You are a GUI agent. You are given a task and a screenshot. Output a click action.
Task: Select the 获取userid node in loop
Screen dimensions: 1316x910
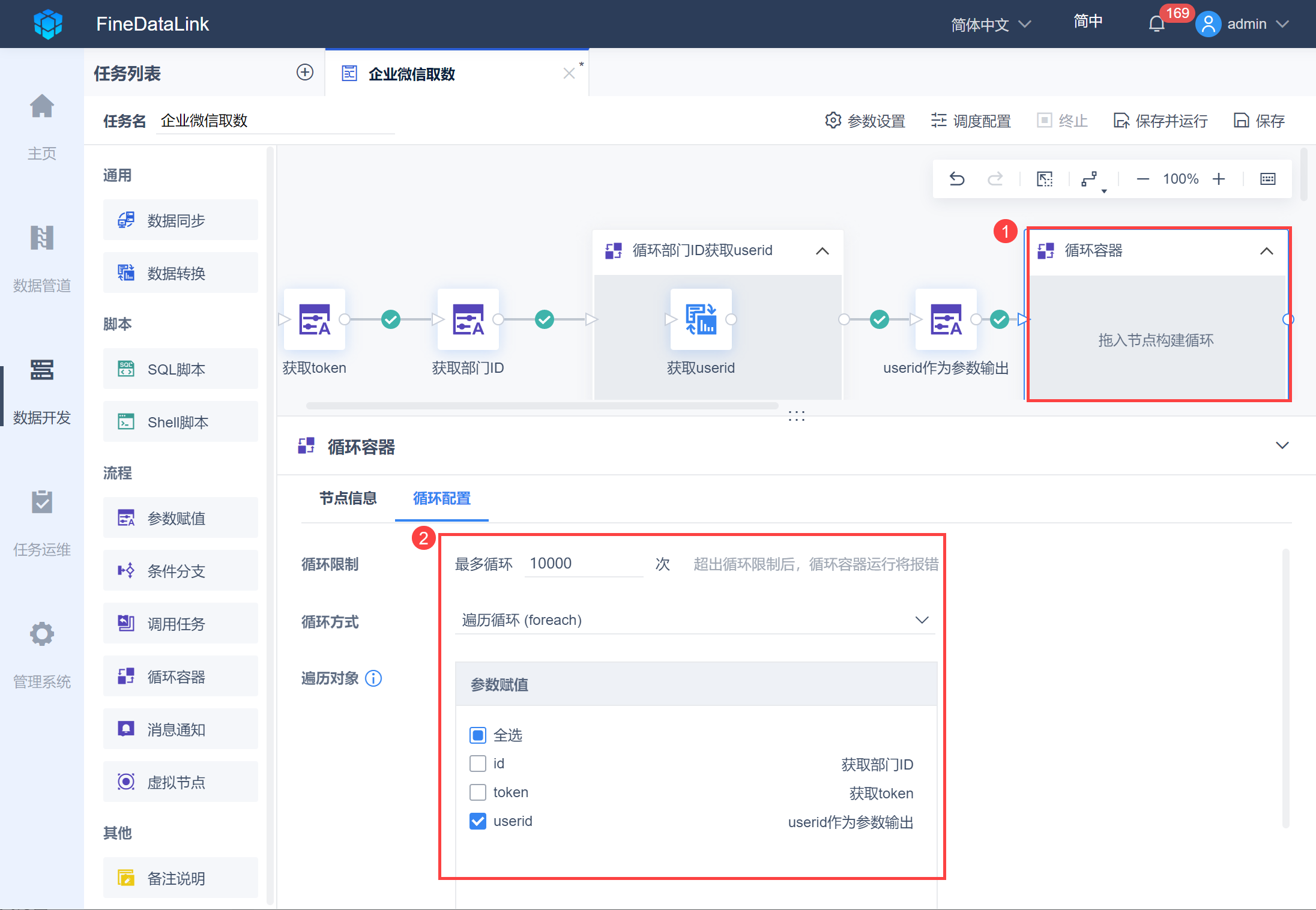[701, 319]
